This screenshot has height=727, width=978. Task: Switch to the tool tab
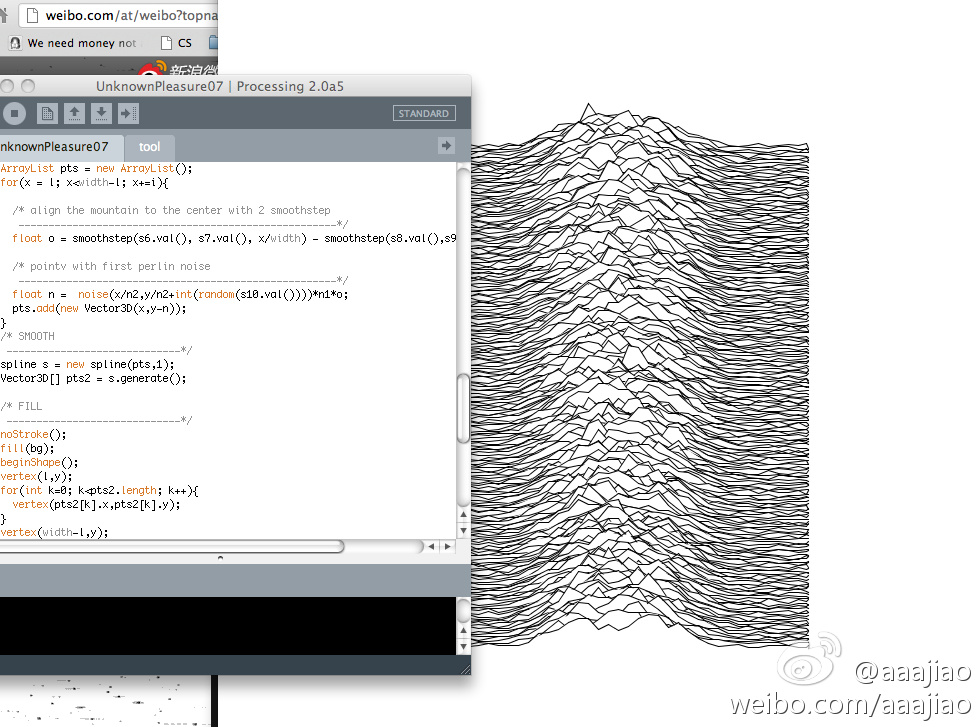click(149, 147)
